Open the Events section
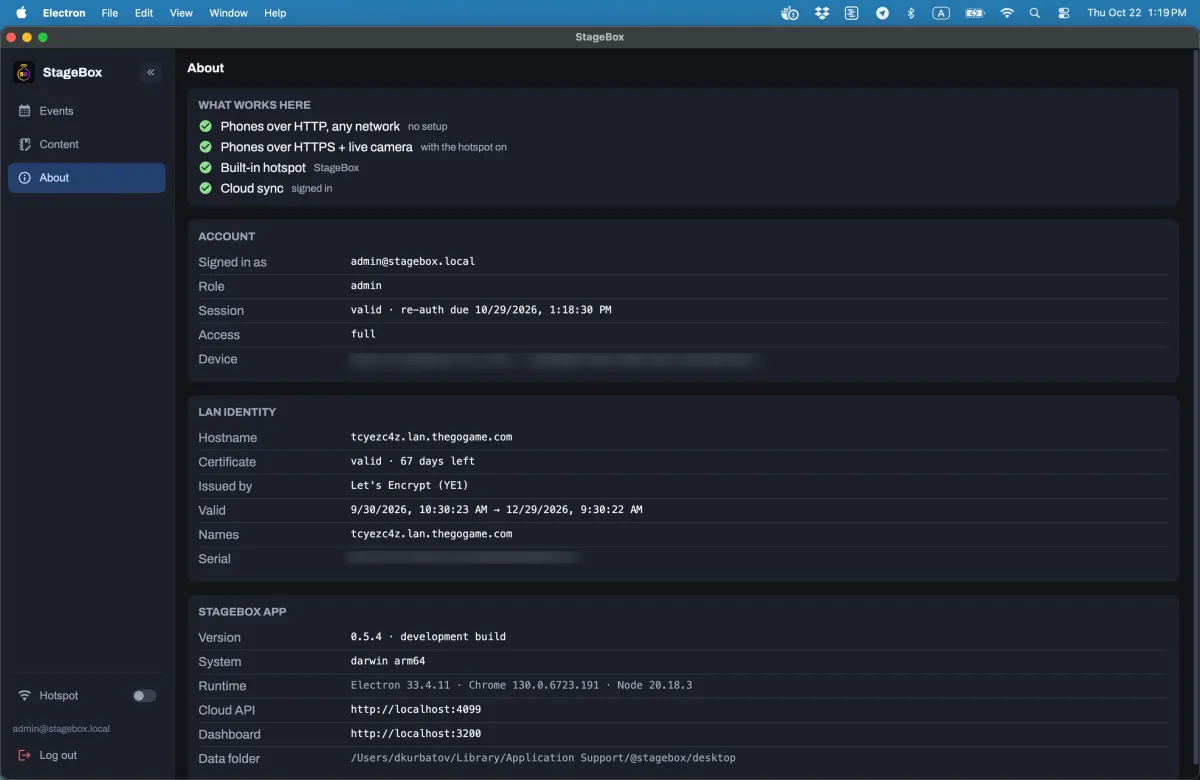Screen dimensions: 1200x780 coord(87,111)
